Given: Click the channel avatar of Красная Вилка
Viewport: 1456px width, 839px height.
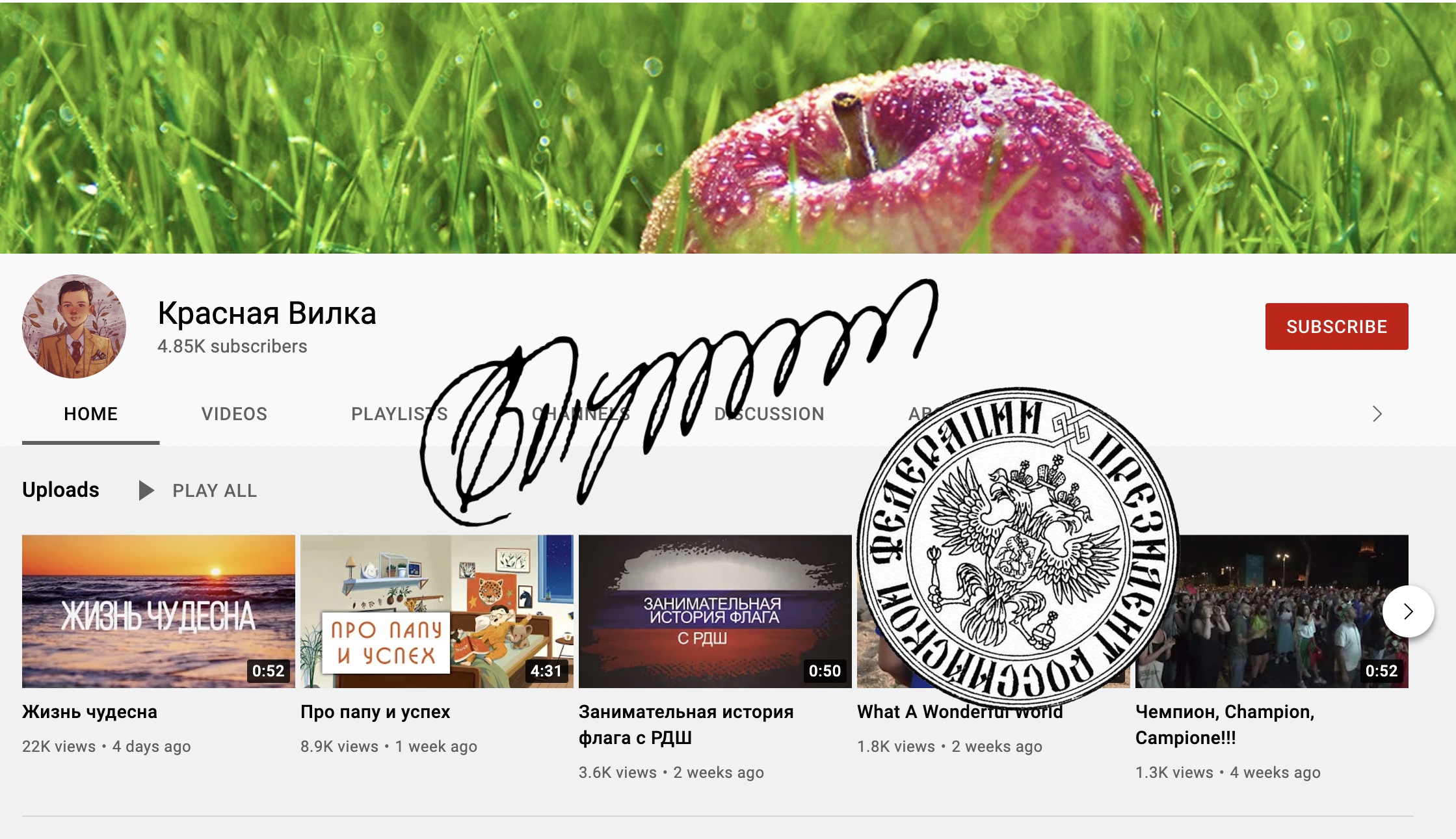Looking at the screenshot, I should (x=74, y=326).
